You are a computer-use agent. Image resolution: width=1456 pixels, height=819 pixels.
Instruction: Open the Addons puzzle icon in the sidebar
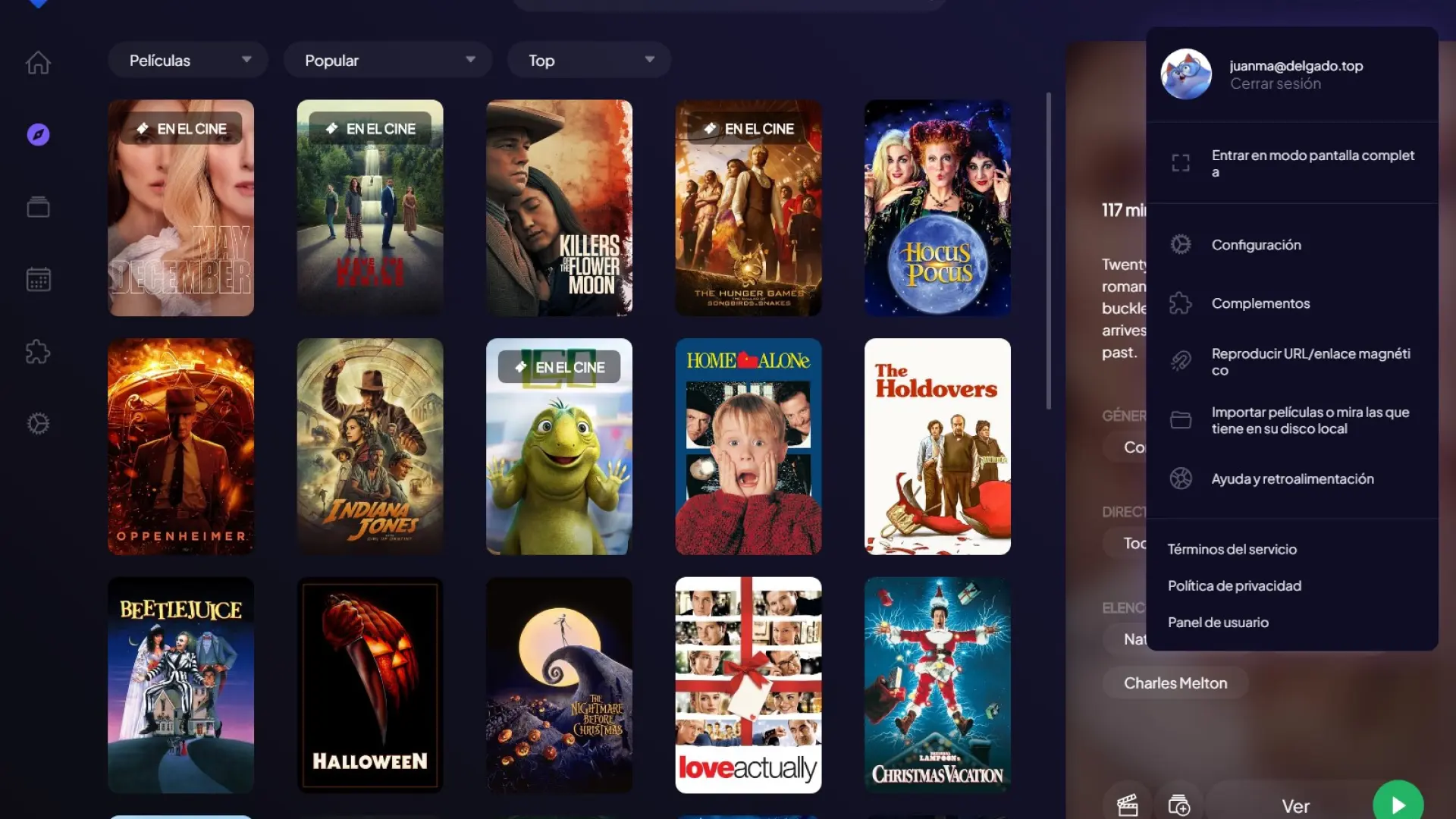coord(38,352)
